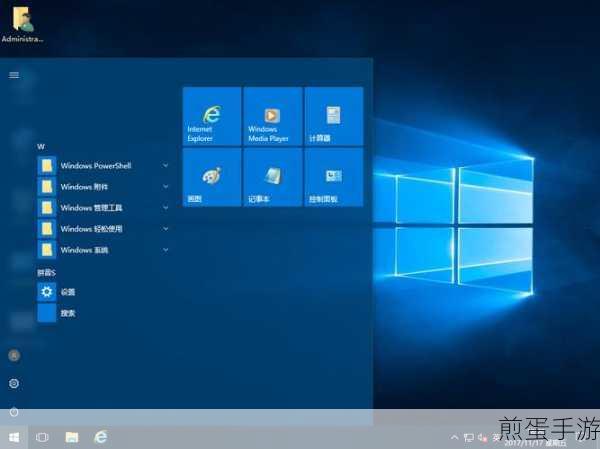
Task: Open the Windows PowerShell folder entry
Action: (103, 166)
